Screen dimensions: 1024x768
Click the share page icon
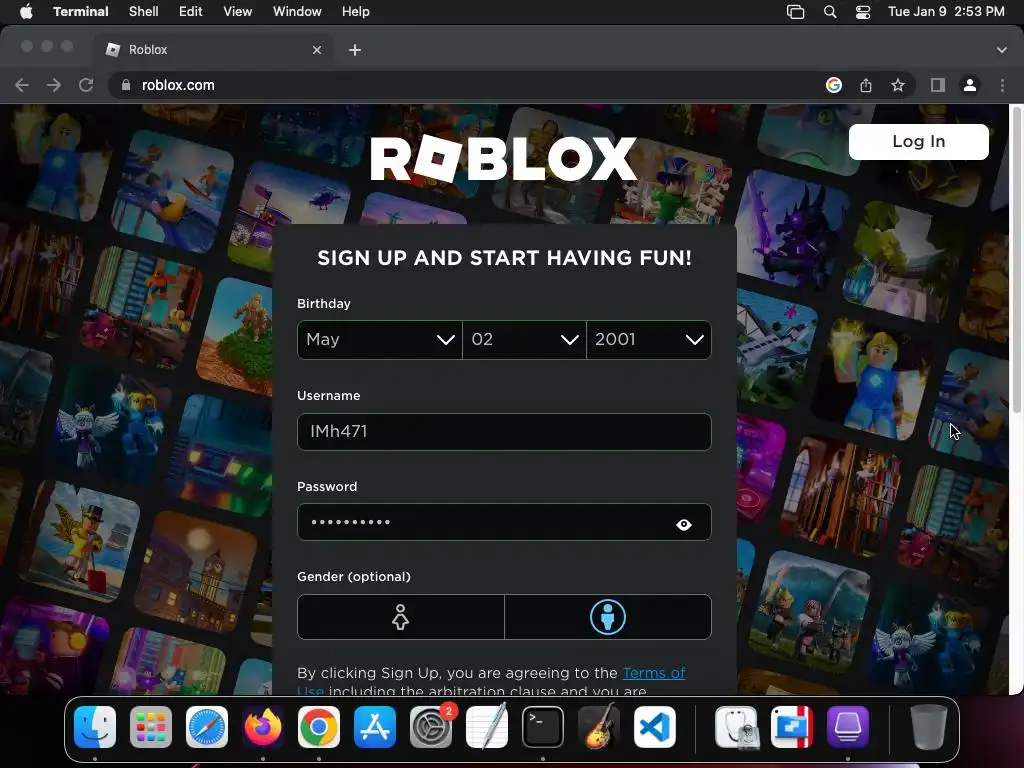865,85
